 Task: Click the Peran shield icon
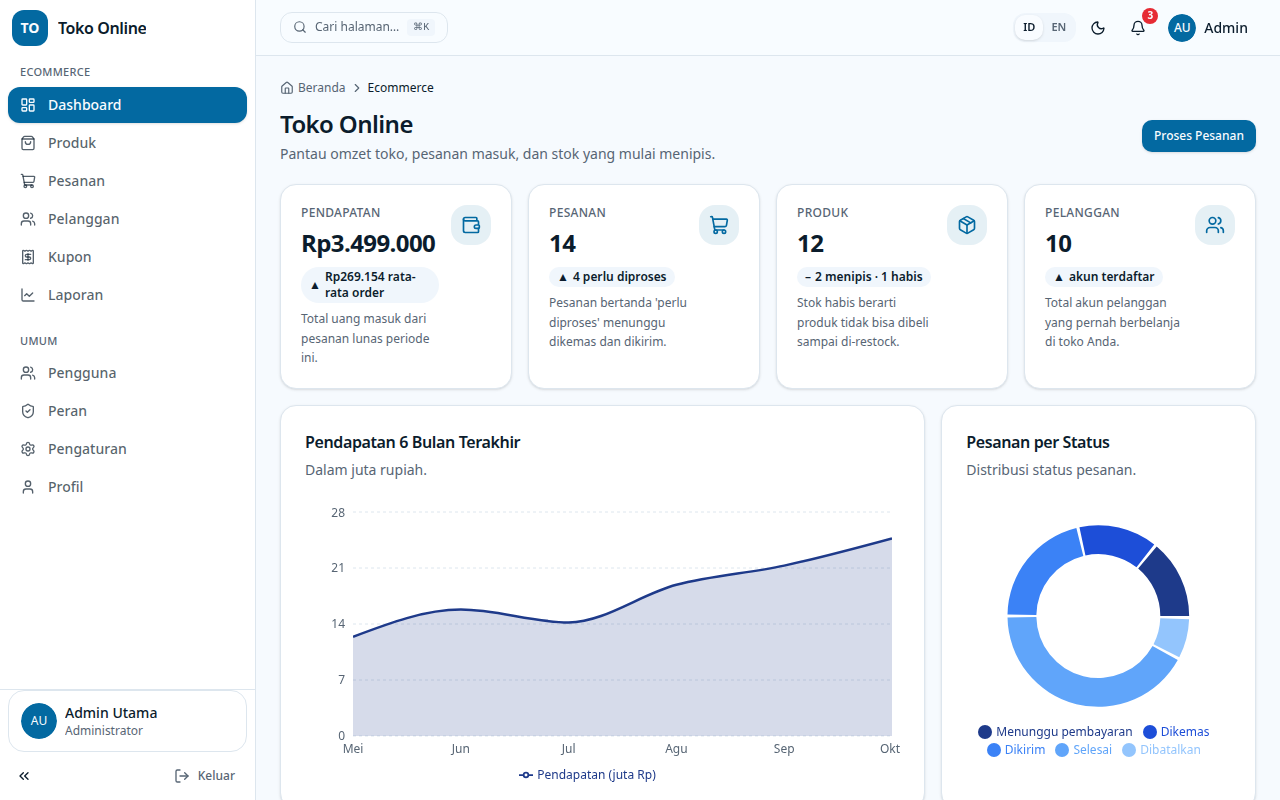click(x=28, y=411)
